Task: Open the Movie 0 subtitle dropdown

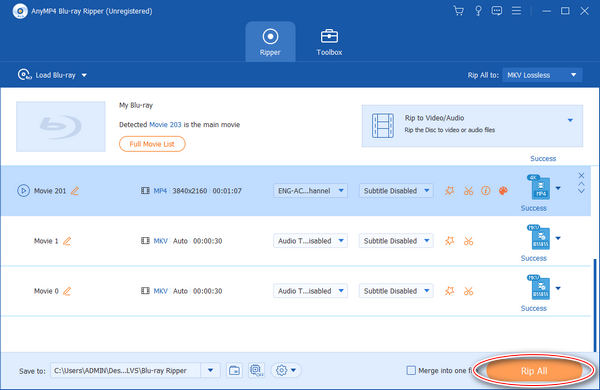Action: (396, 291)
